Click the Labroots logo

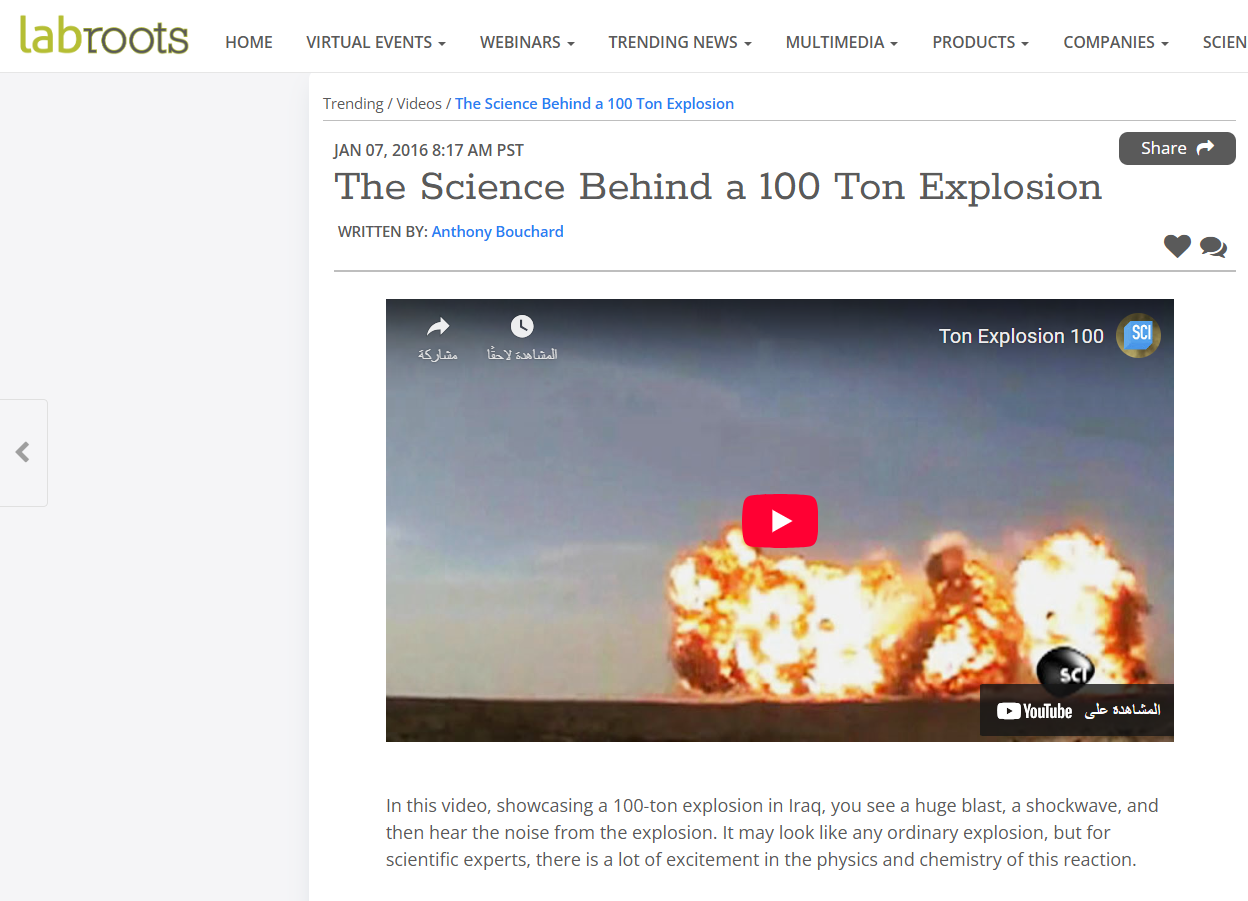[104, 36]
